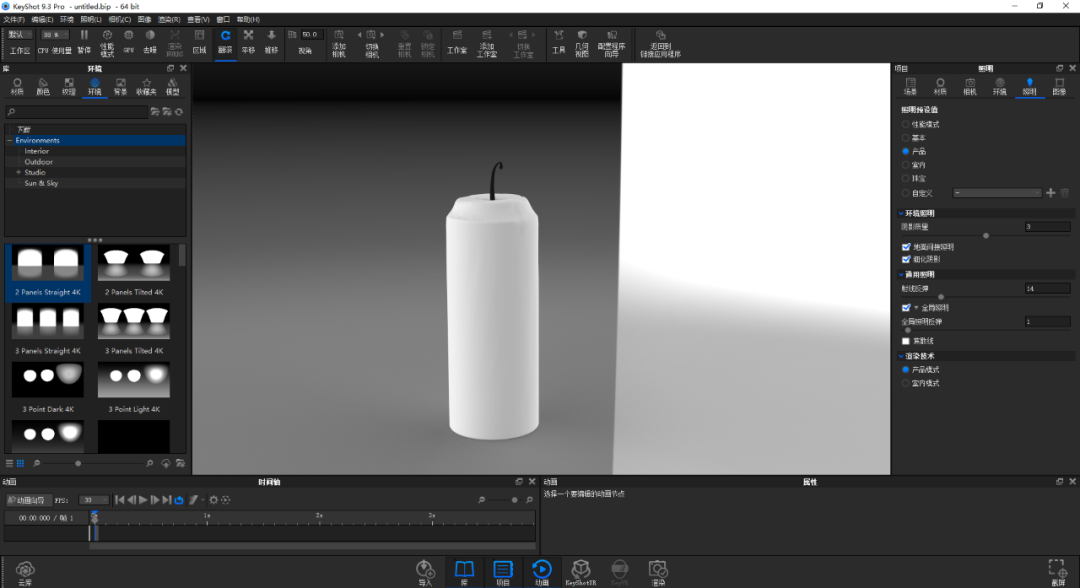Toggle the Animation (动画) button in the bottom toolbar
The width and height of the screenshot is (1080, 588).
[542, 572]
